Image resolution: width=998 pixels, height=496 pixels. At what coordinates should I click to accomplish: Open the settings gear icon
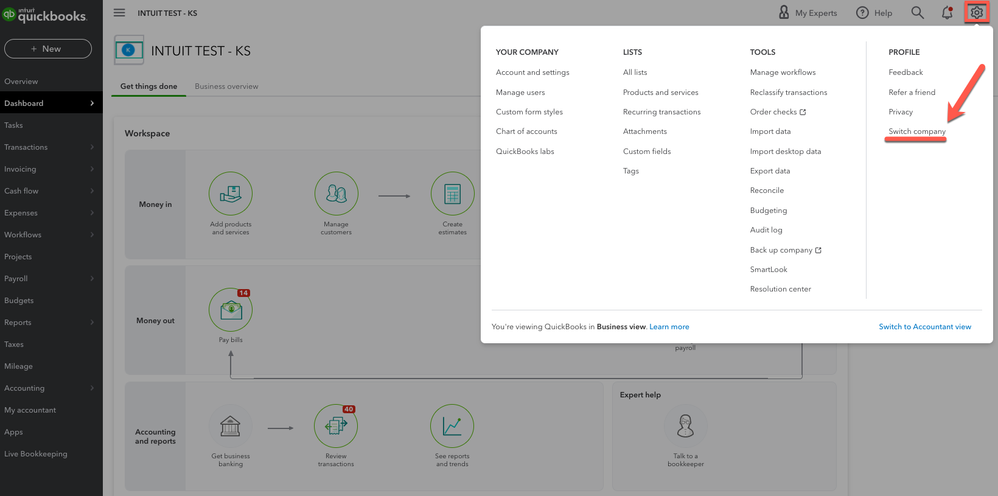pos(976,13)
